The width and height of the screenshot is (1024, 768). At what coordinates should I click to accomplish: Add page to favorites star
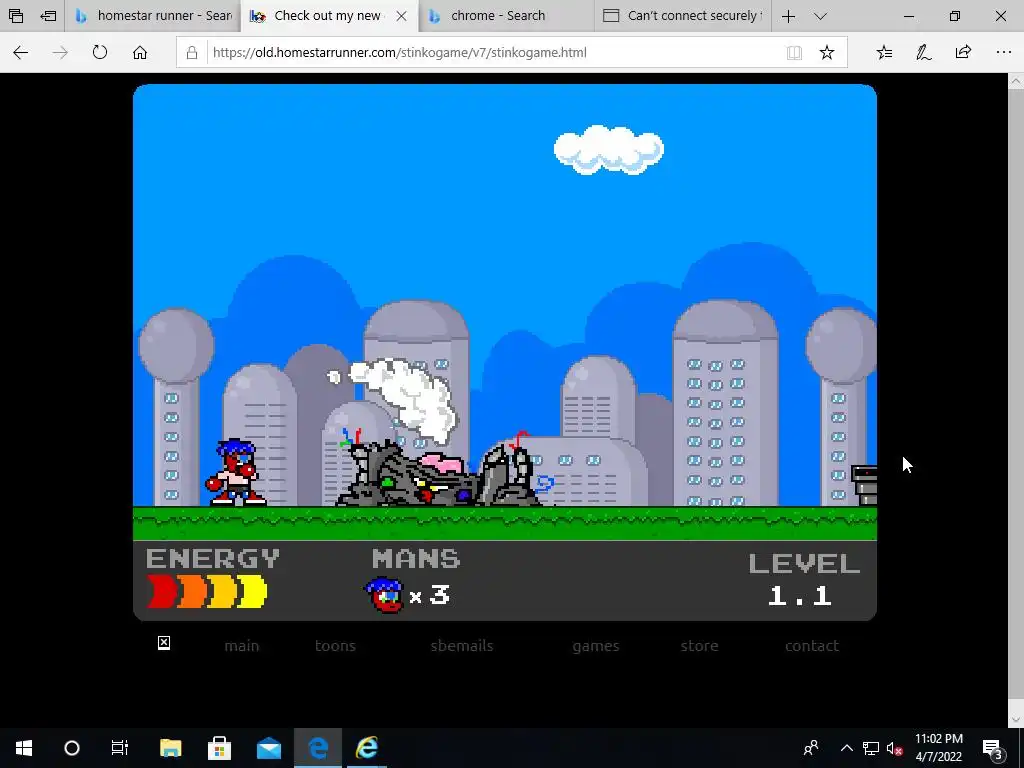coord(827,52)
